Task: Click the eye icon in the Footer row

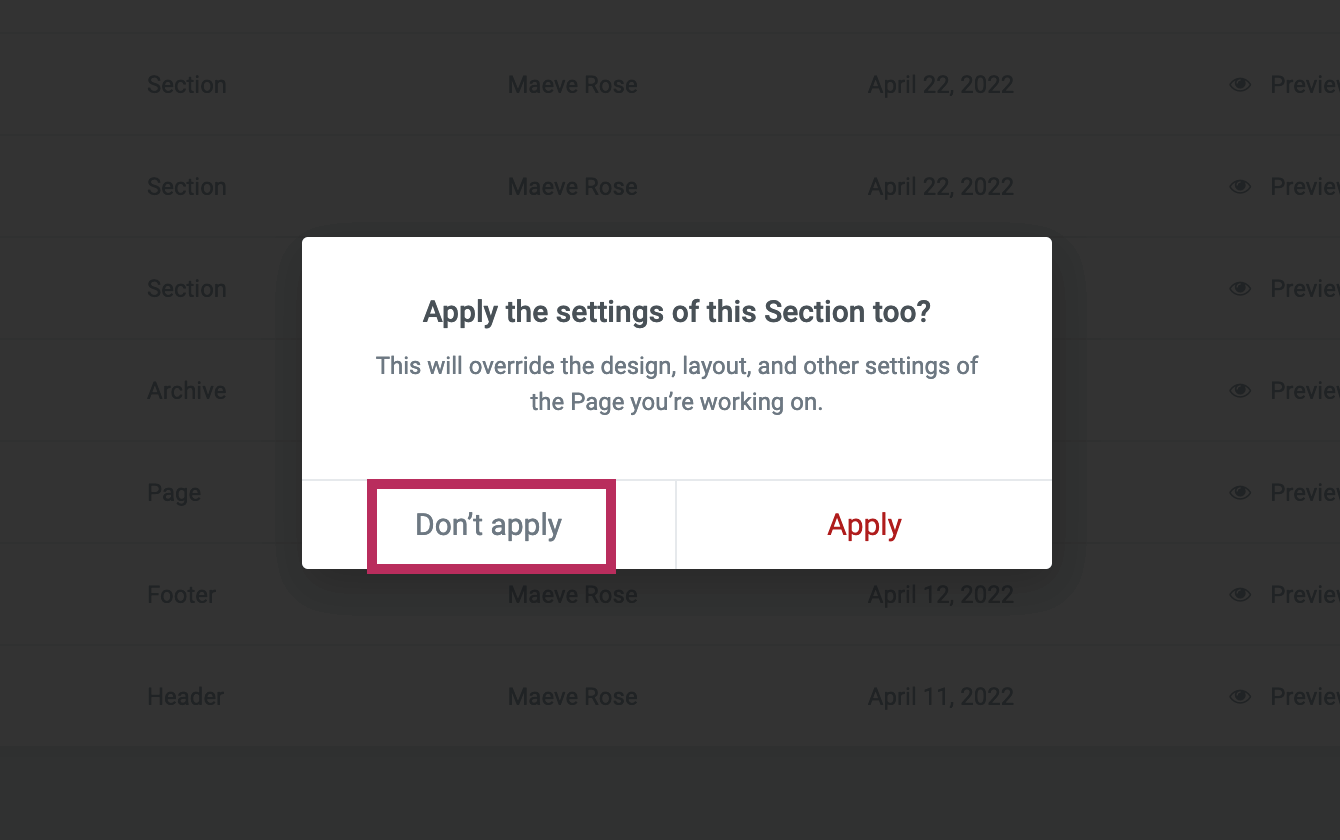Action: pos(1240,595)
